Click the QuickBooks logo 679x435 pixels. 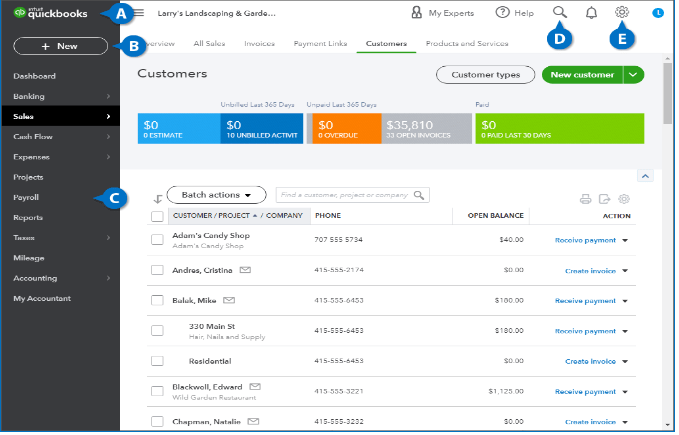click(50, 13)
